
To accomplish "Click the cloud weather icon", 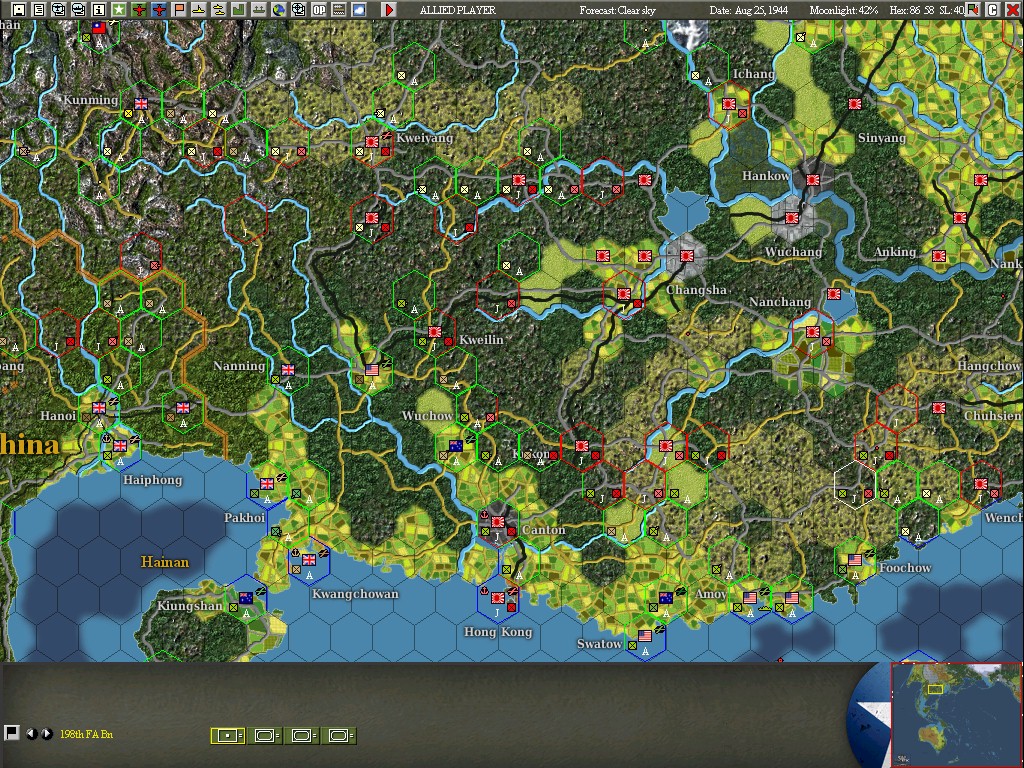I will [x=359, y=10].
